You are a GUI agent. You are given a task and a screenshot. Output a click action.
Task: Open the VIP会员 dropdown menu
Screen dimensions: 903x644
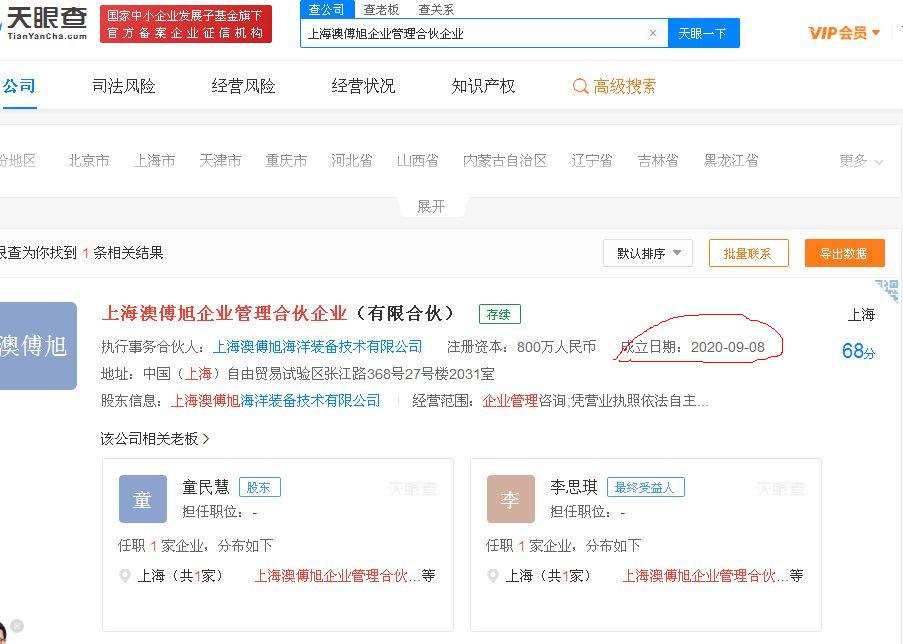click(844, 33)
